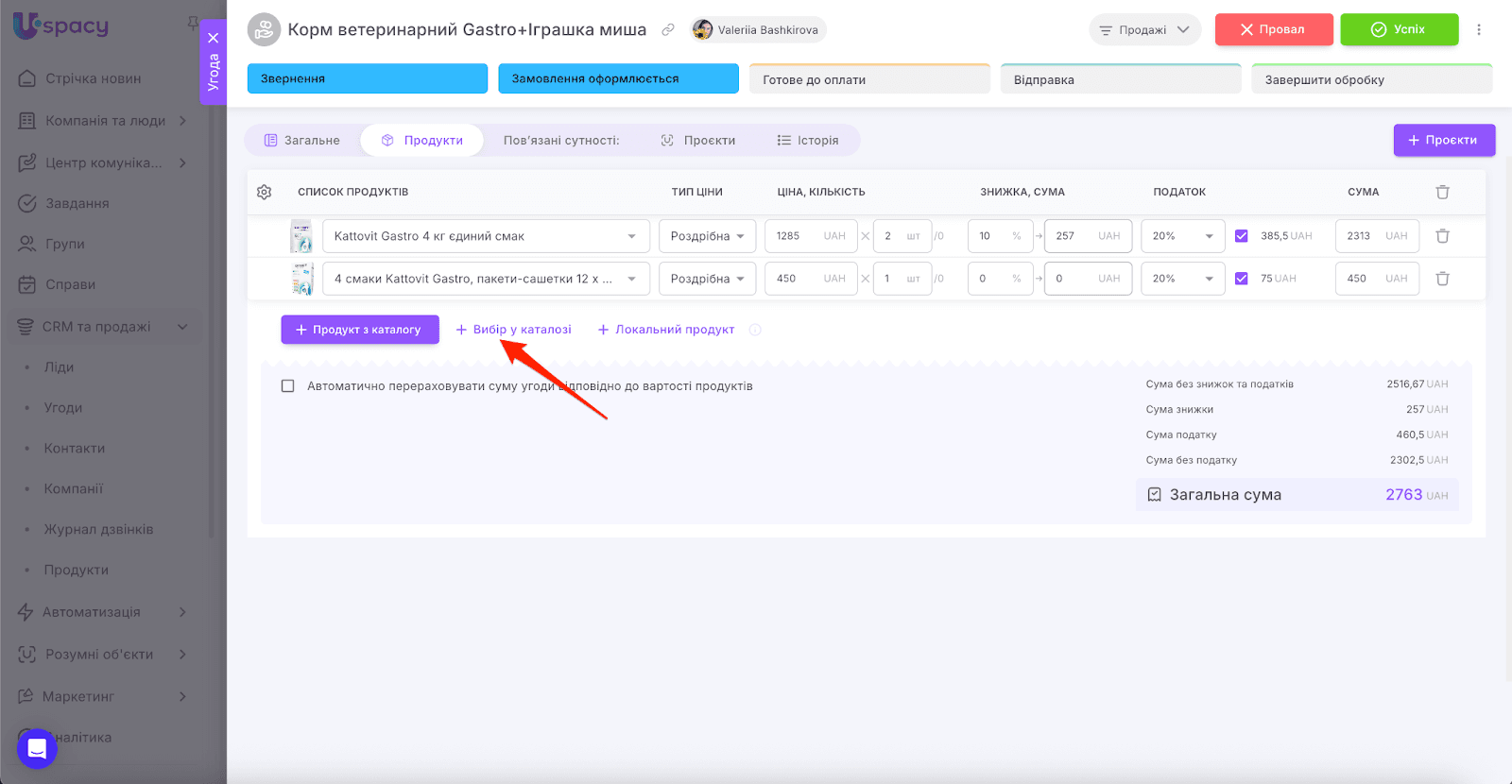
Task: Select the Готове до оплати stage
Action: 868,79
